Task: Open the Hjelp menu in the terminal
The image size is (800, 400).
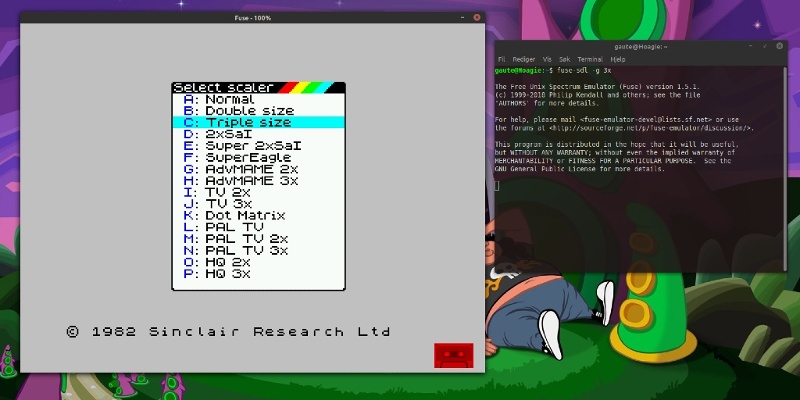Action: click(x=618, y=59)
